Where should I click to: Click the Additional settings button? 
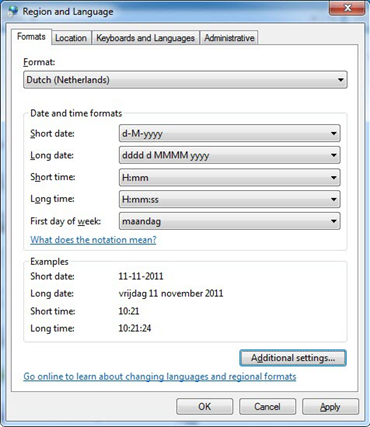coord(293,358)
